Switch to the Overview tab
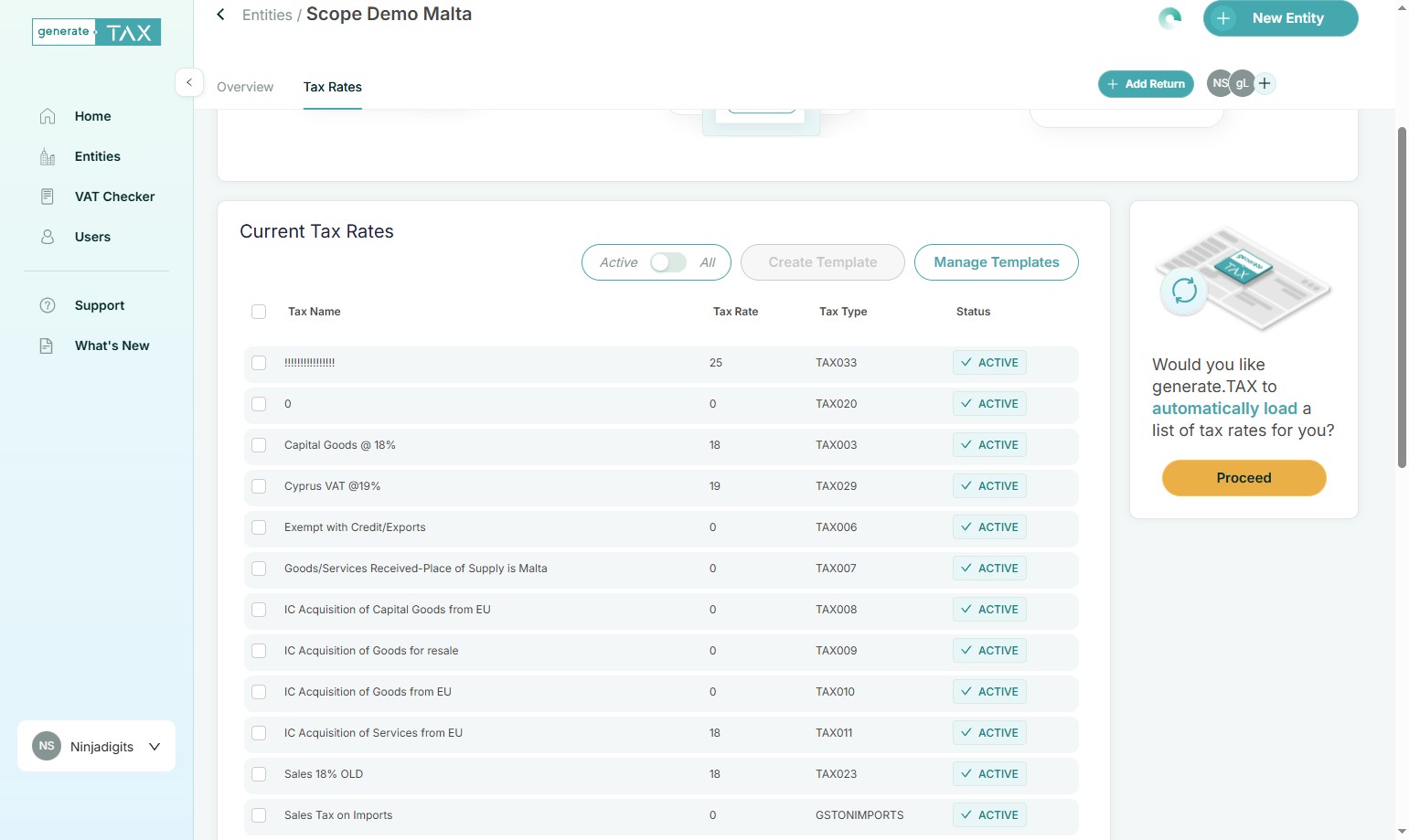This screenshot has height=840, width=1409. click(x=245, y=87)
